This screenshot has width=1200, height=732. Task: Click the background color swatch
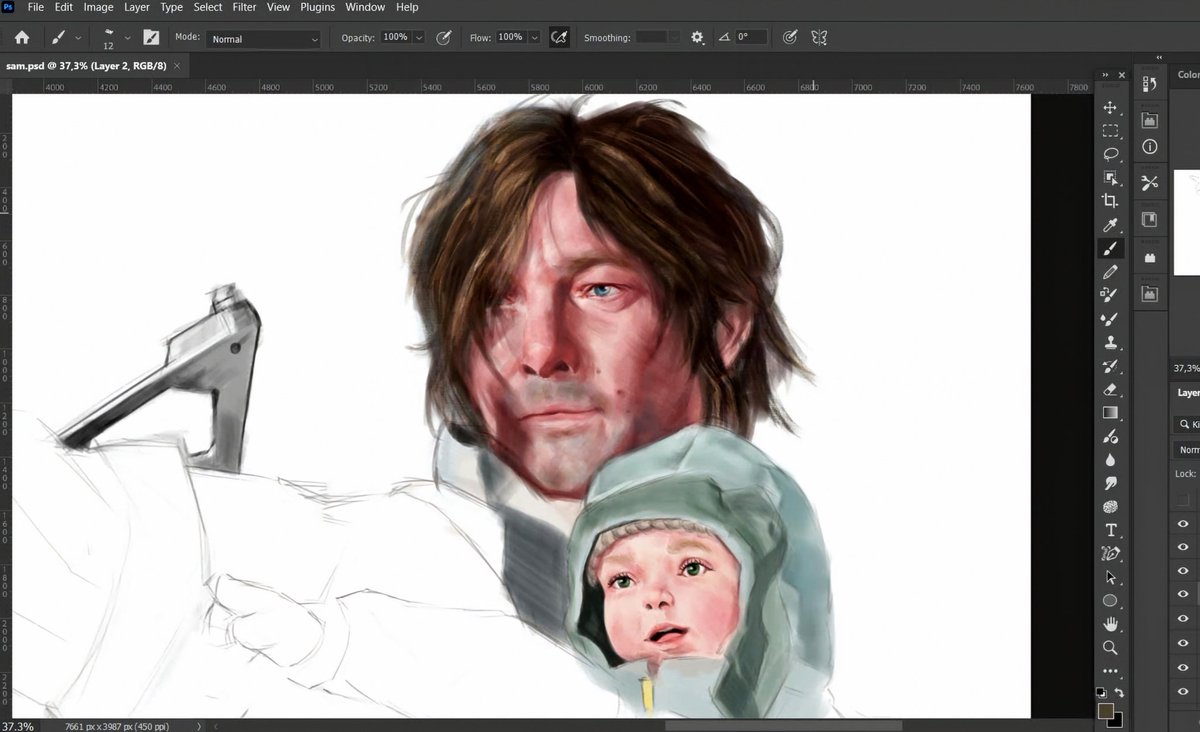tap(1117, 721)
